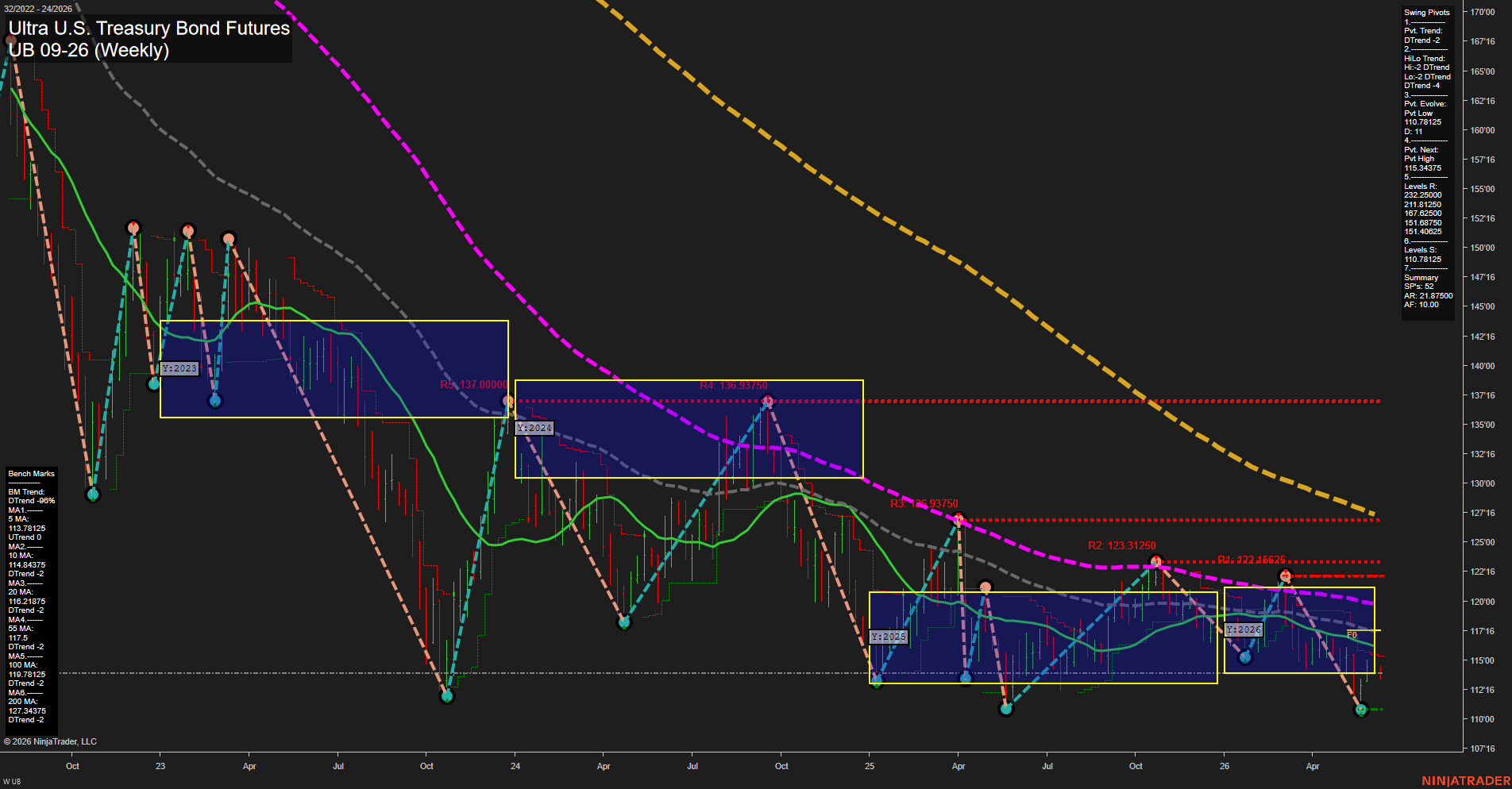Click the swing low pivot marker above the Oct 2023 axis label
Screen dimensions: 1512x789
(x=447, y=696)
